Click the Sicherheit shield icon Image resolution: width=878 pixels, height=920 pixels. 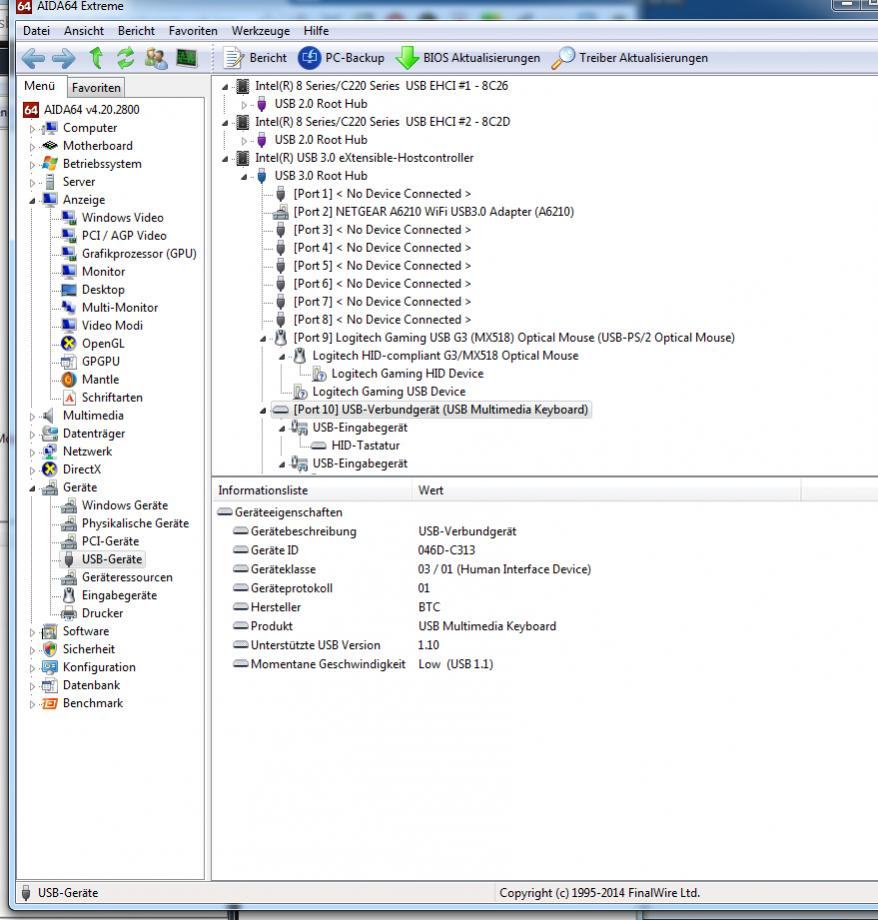[x=50, y=650]
